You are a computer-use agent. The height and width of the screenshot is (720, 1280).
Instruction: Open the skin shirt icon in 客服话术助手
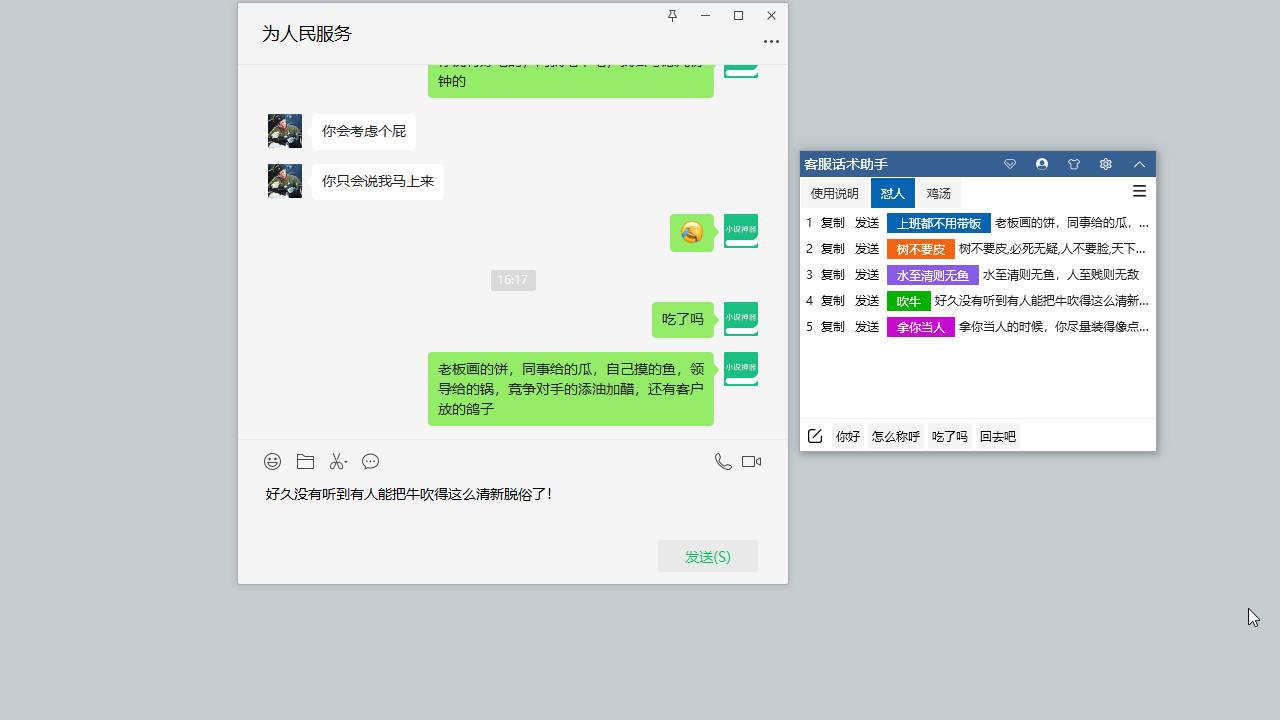pyautogui.click(x=1074, y=164)
